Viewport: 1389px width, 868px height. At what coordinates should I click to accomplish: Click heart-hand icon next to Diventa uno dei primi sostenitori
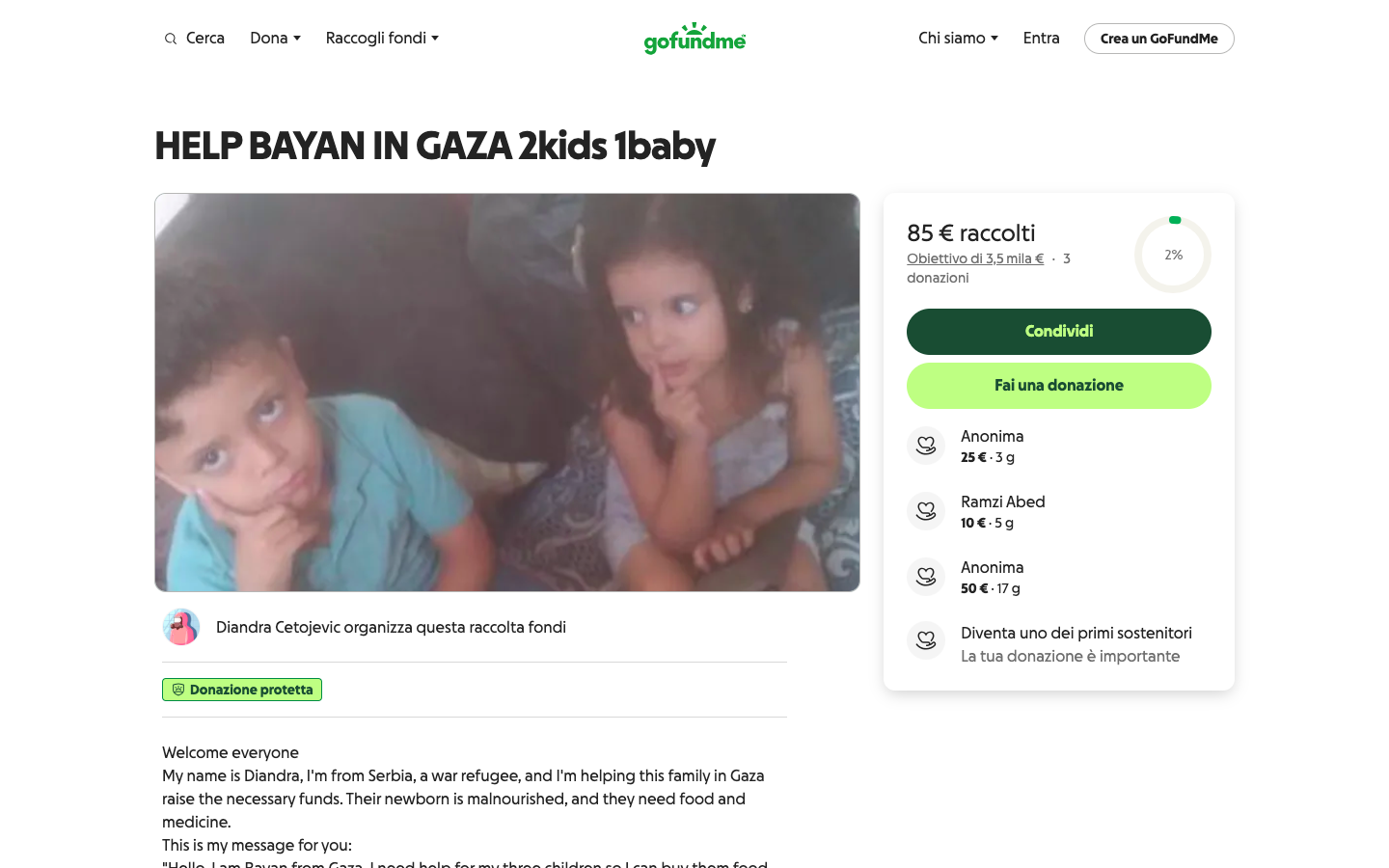pos(926,640)
